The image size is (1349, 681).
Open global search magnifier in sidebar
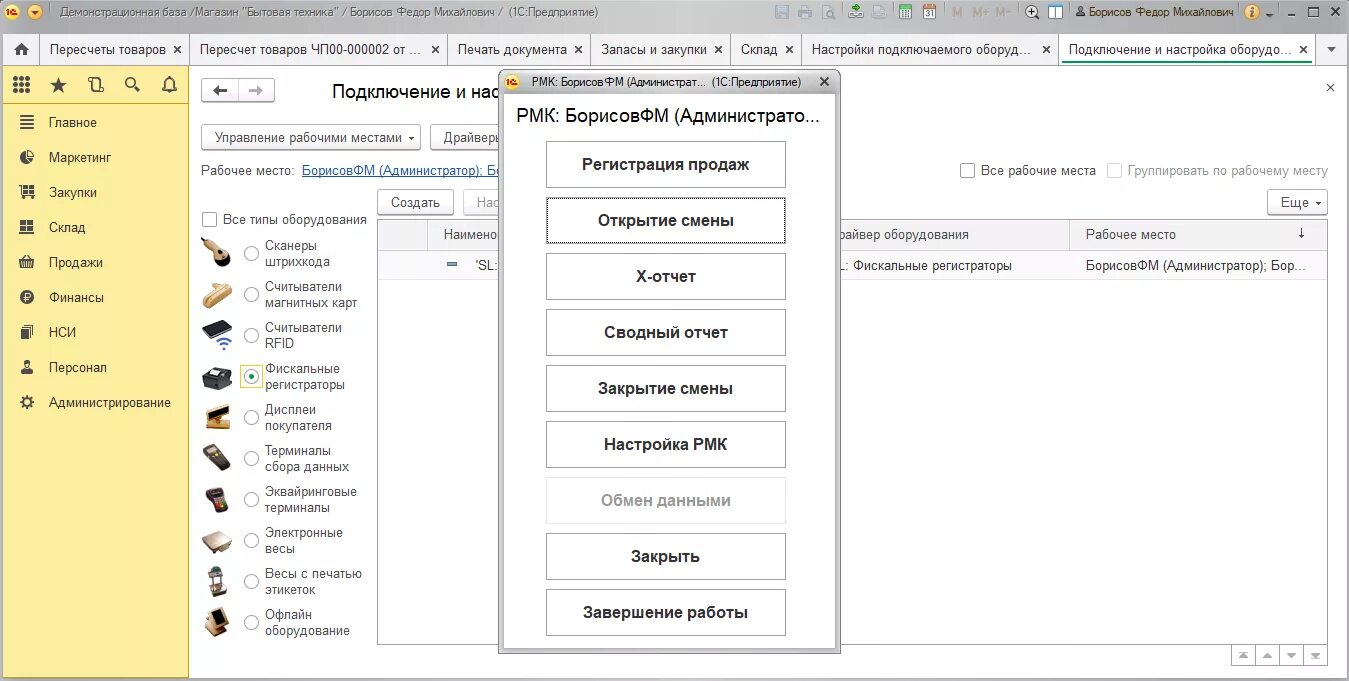coord(132,85)
